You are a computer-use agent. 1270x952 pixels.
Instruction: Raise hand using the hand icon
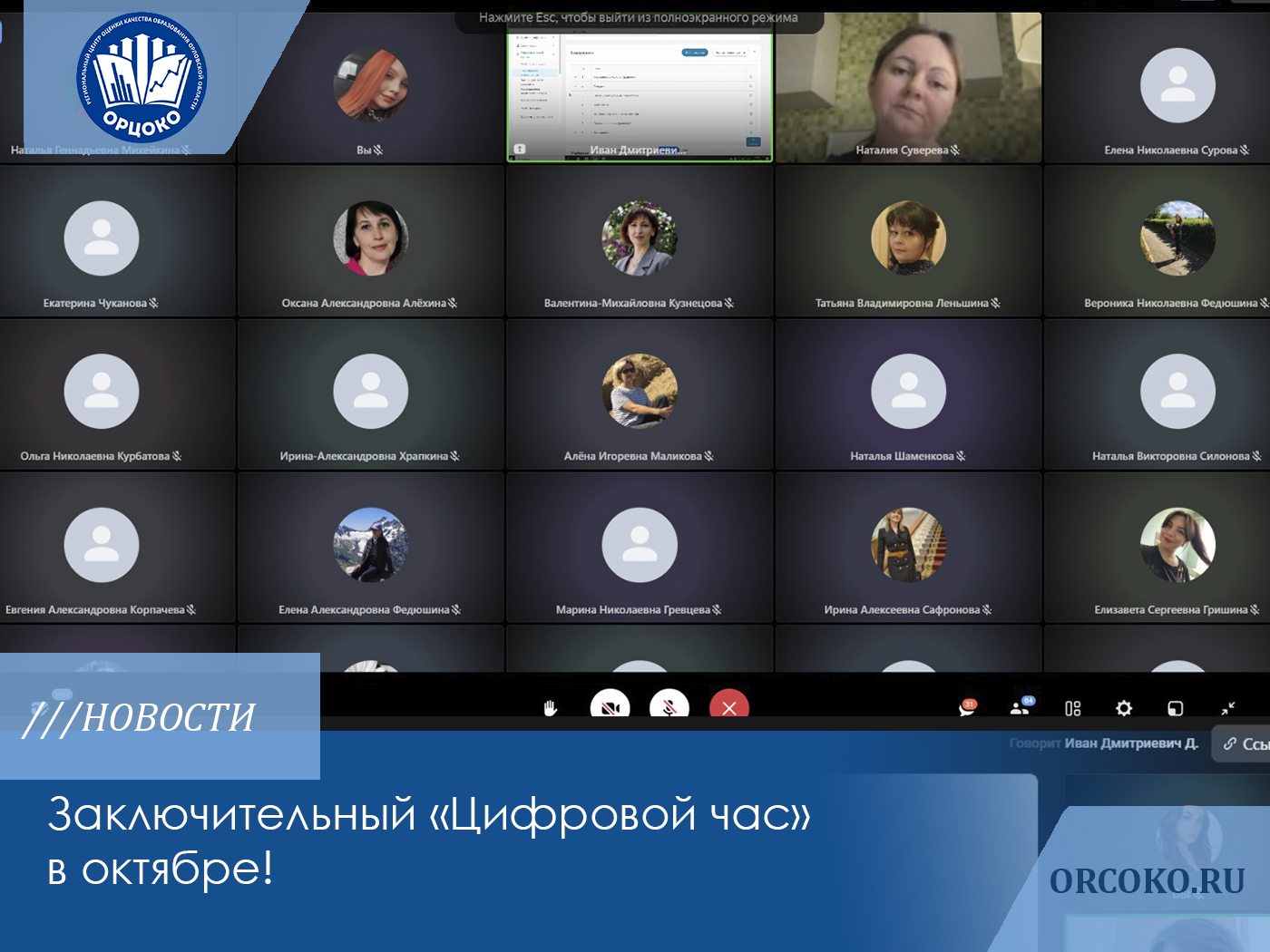click(550, 708)
